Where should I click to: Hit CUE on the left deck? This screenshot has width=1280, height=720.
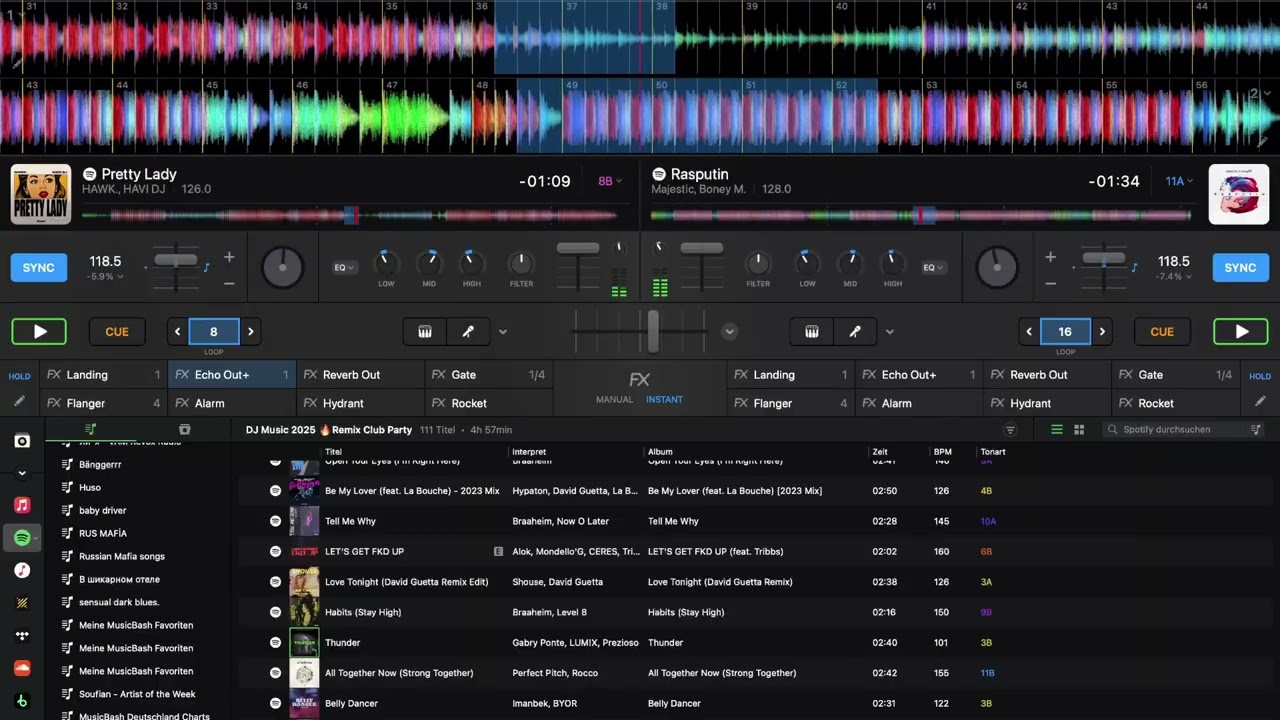[117, 332]
